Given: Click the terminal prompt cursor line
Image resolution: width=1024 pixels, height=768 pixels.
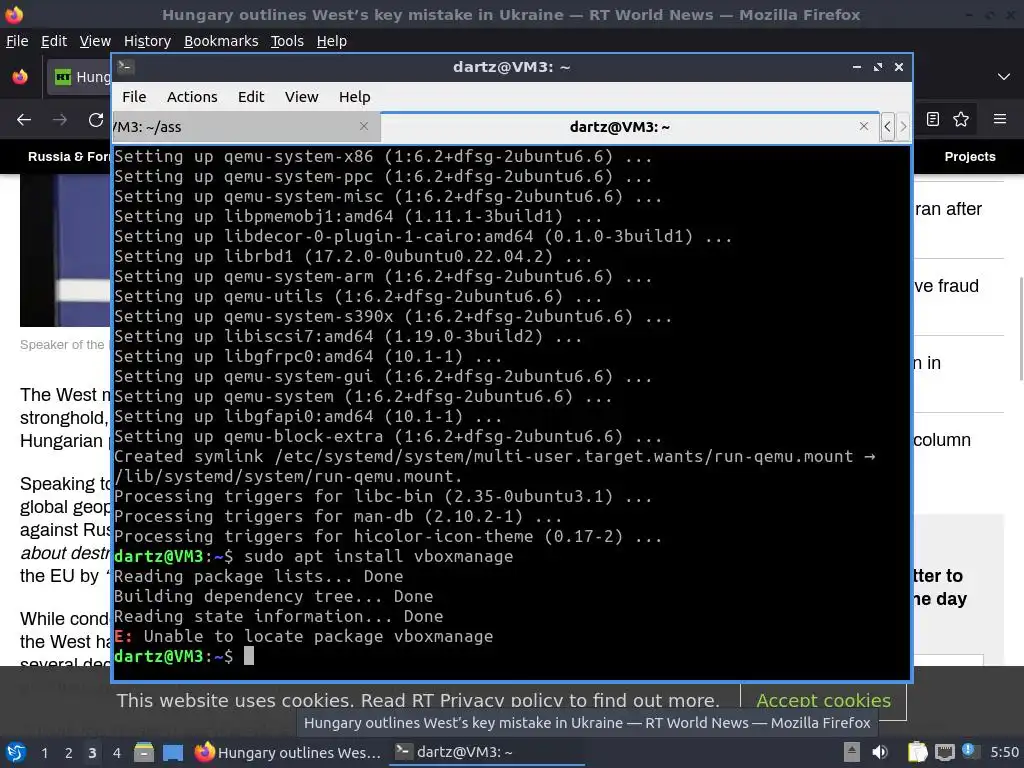Looking at the screenshot, I should 184,656.
